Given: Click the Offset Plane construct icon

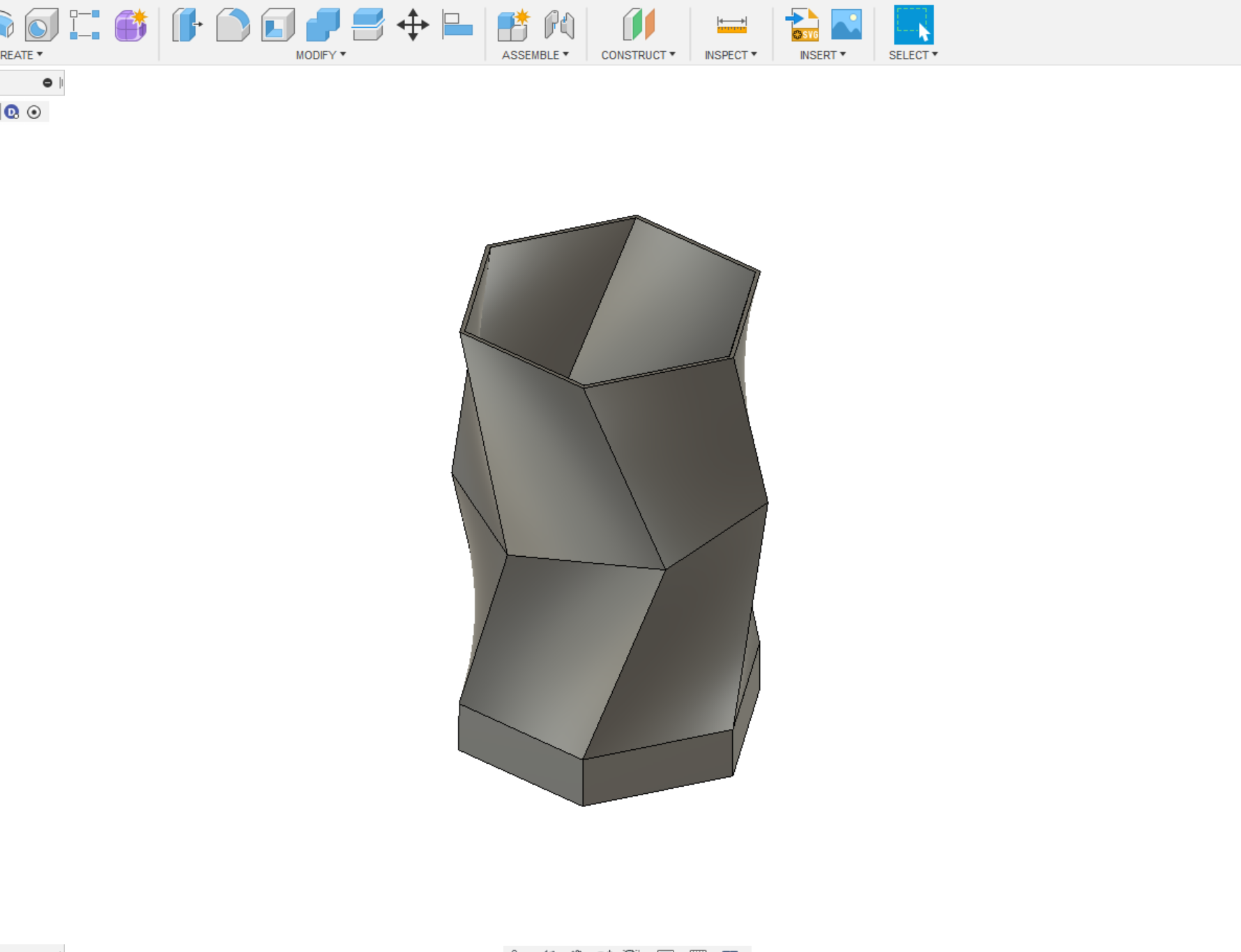Looking at the screenshot, I should tap(639, 25).
